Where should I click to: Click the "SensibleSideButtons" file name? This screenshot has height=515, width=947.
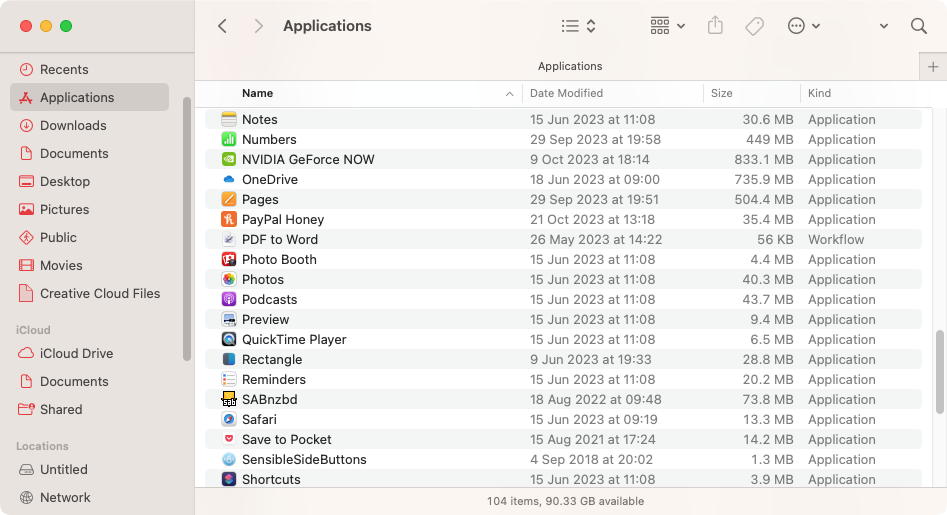[x=304, y=459]
